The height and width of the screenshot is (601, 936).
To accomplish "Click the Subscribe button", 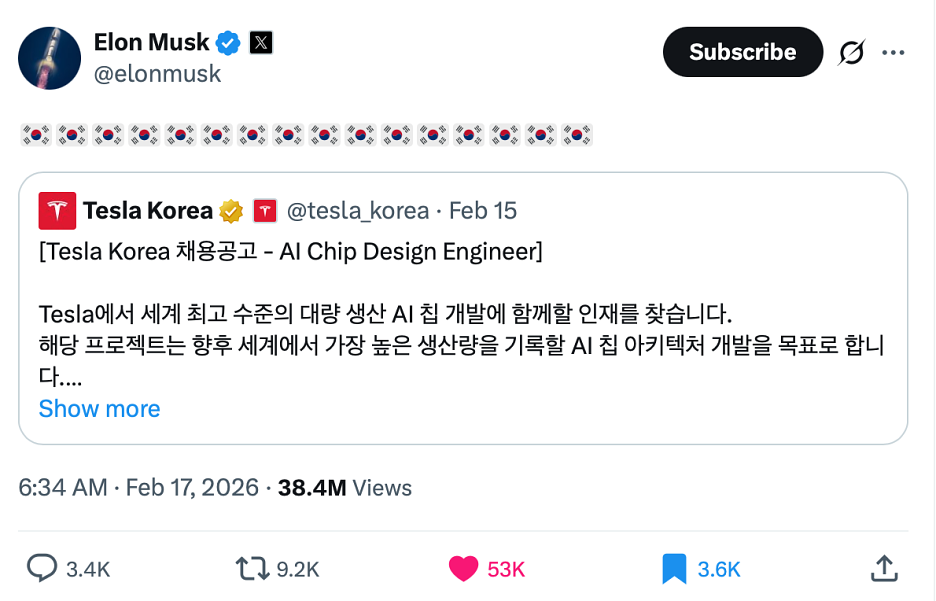I will (742, 51).
